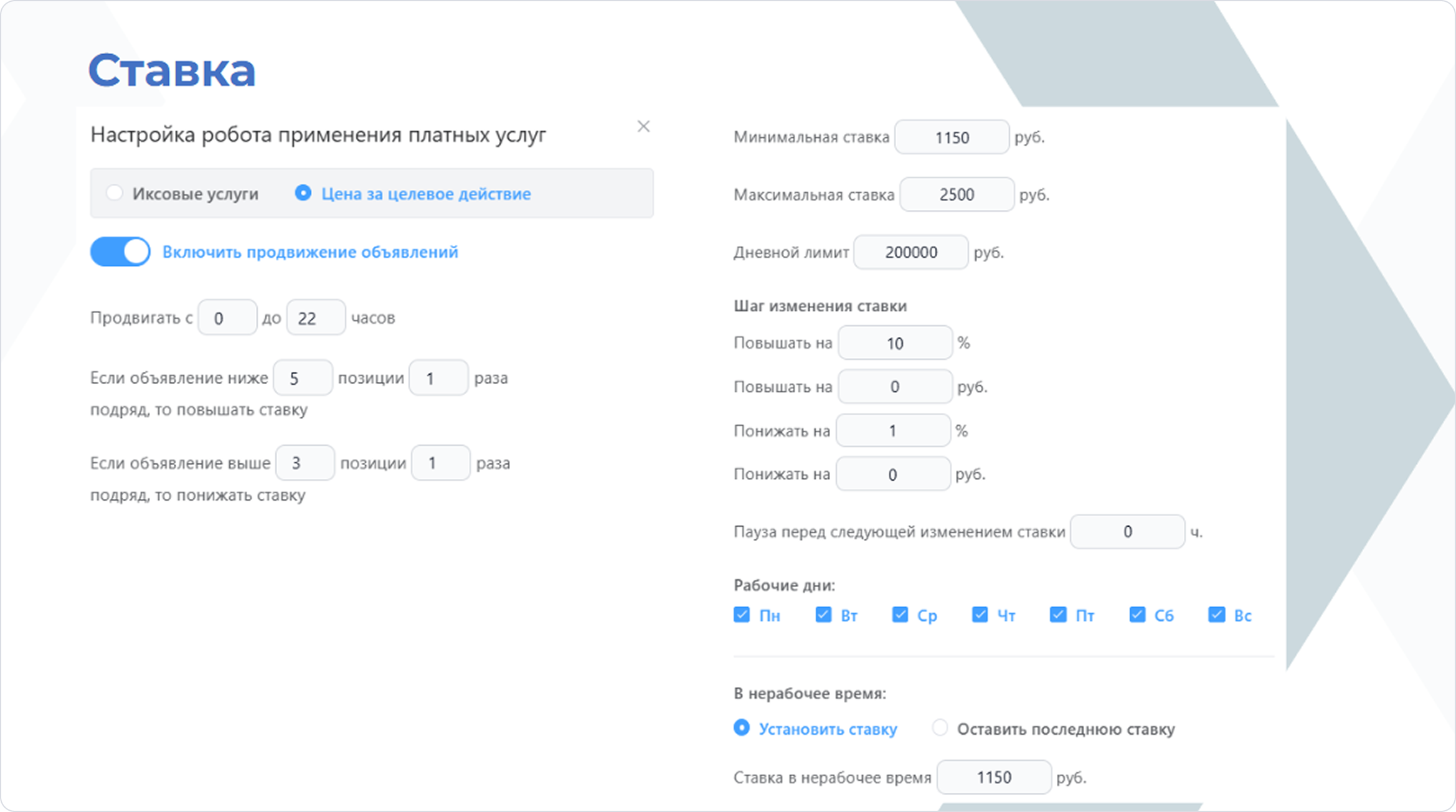This screenshot has height=812, width=1456.
Task: Disable the Сб workday checkbox
Action: pyautogui.click(x=1137, y=615)
